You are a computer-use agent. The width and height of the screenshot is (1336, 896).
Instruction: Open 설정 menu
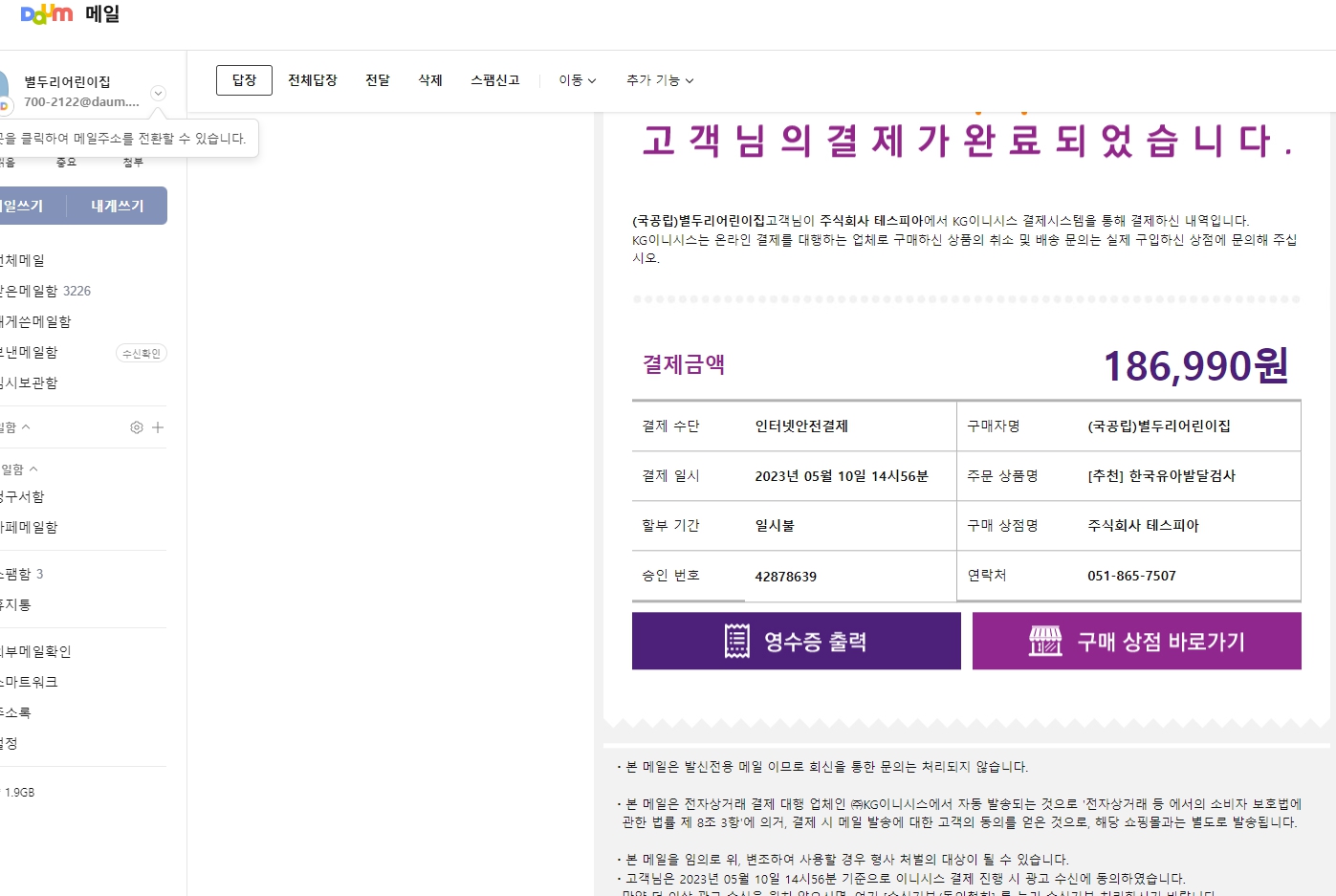[9, 743]
